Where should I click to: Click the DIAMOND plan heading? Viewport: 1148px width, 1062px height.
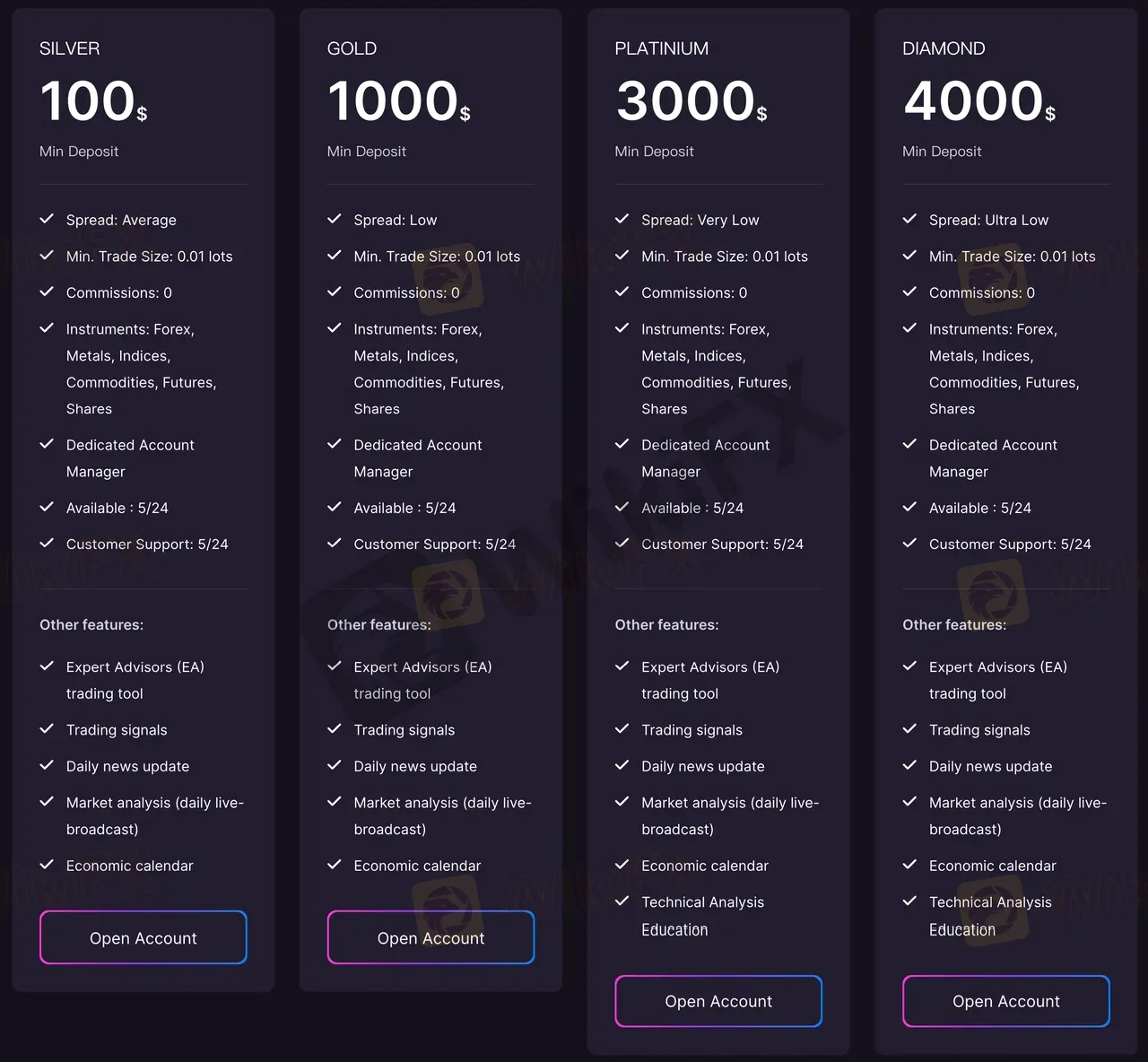(x=944, y=48)
